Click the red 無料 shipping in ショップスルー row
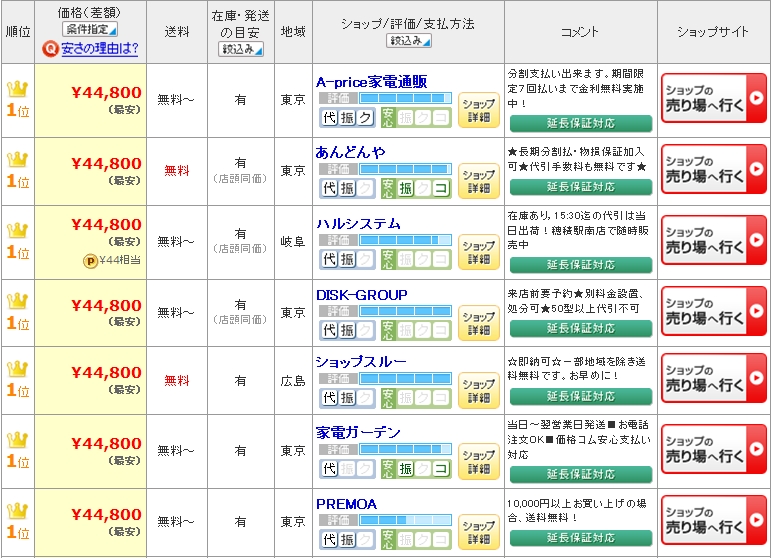 click(x=177, y=381)
